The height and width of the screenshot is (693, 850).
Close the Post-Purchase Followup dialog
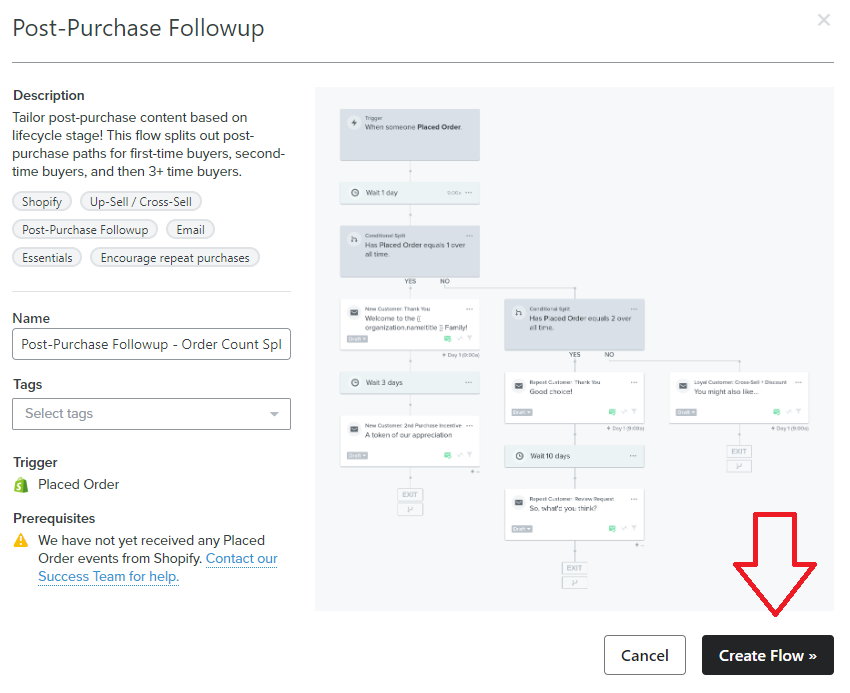click(x=823, y=20)
